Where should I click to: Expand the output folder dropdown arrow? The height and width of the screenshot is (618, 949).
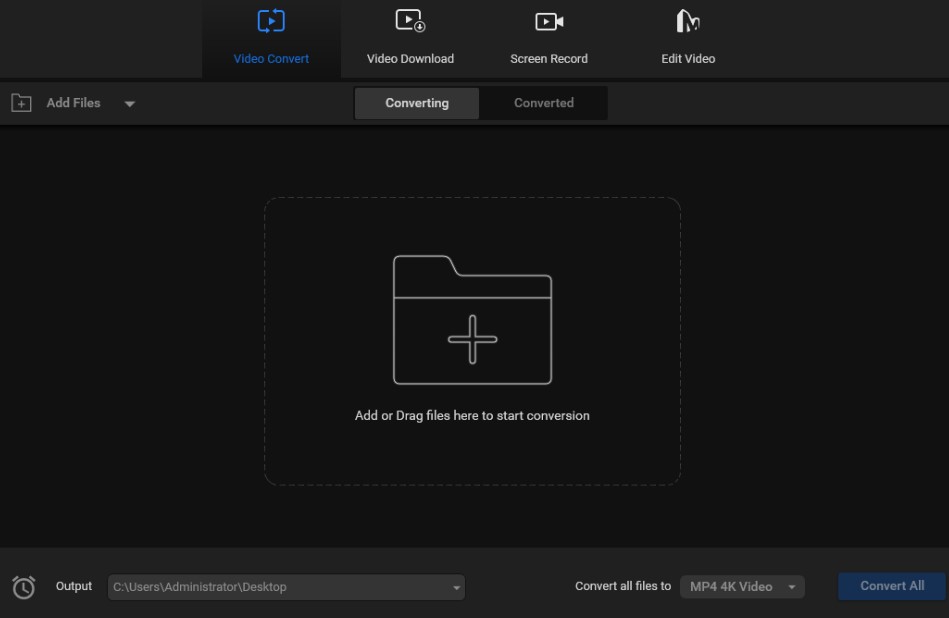(456, 588)
